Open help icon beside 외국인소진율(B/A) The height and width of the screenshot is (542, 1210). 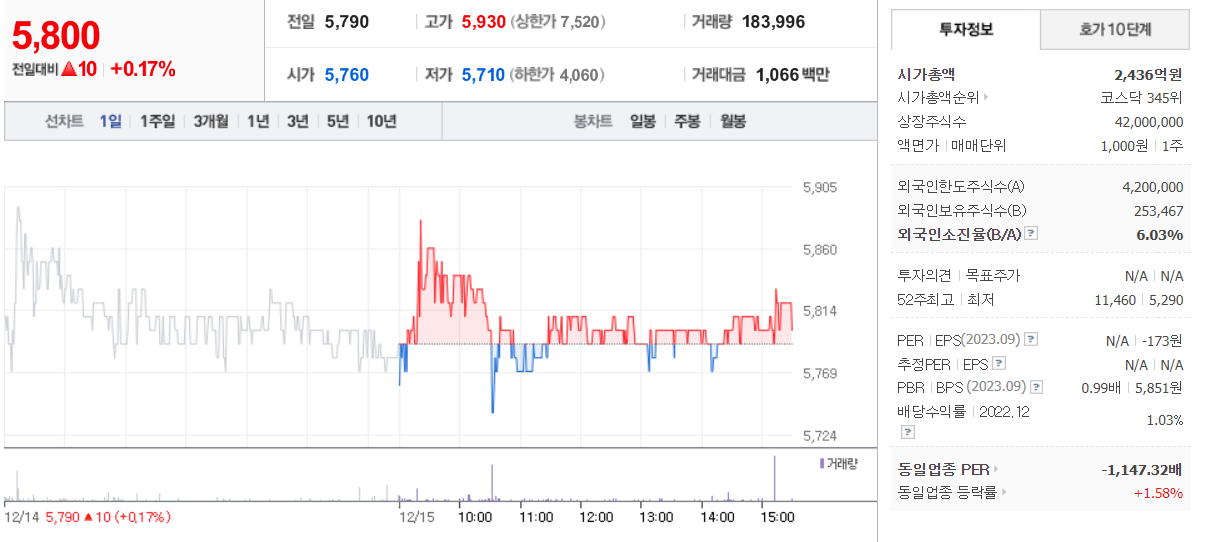(1031, 234)
